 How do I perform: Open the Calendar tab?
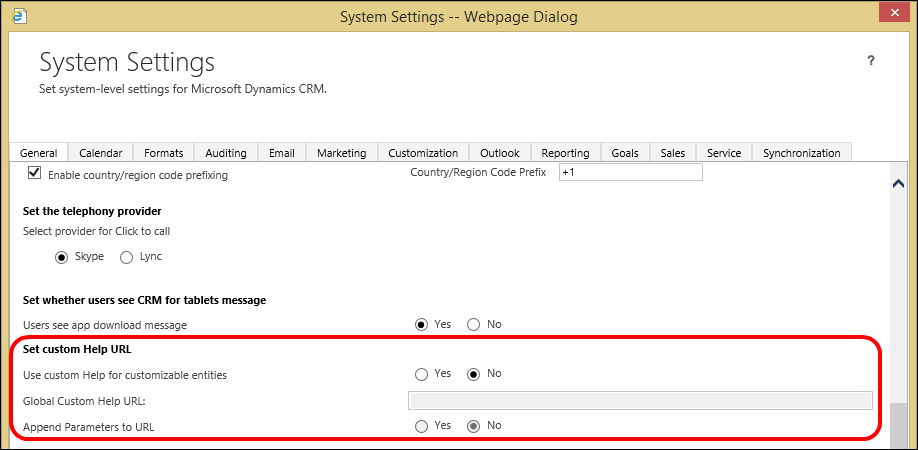pyautogui.click(x=100, y=153)
